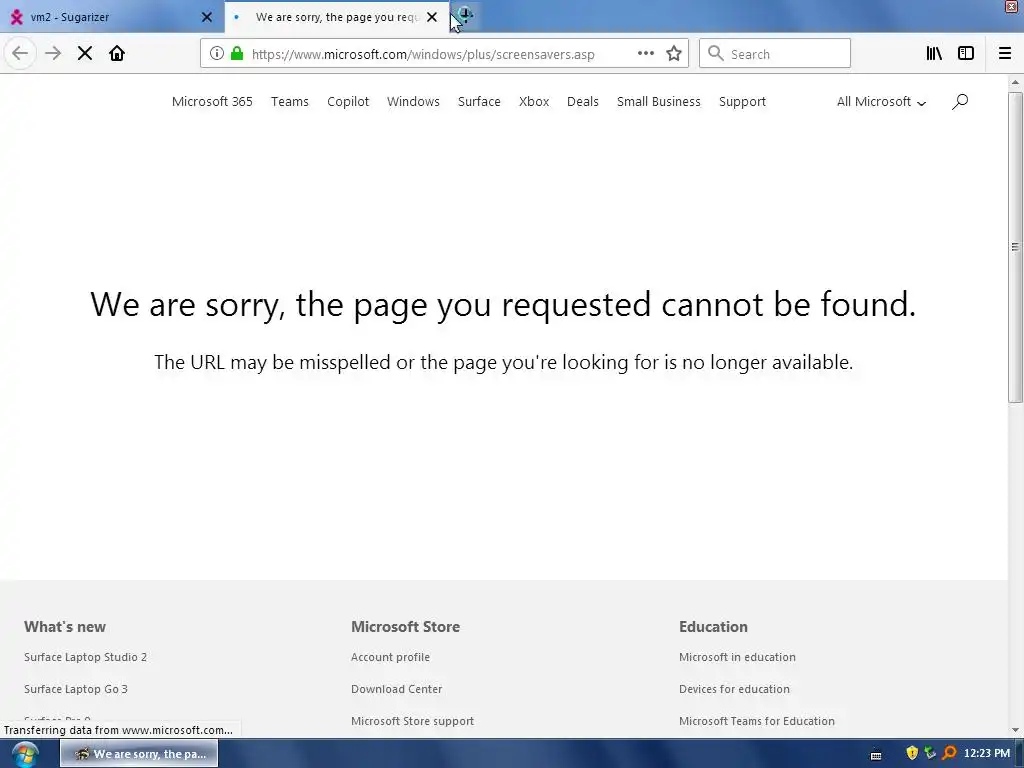Viewport: 1024px width, 768px height.
Task: Follow Surface Laptop Go 3 link
Action: (x=76, y=689)
